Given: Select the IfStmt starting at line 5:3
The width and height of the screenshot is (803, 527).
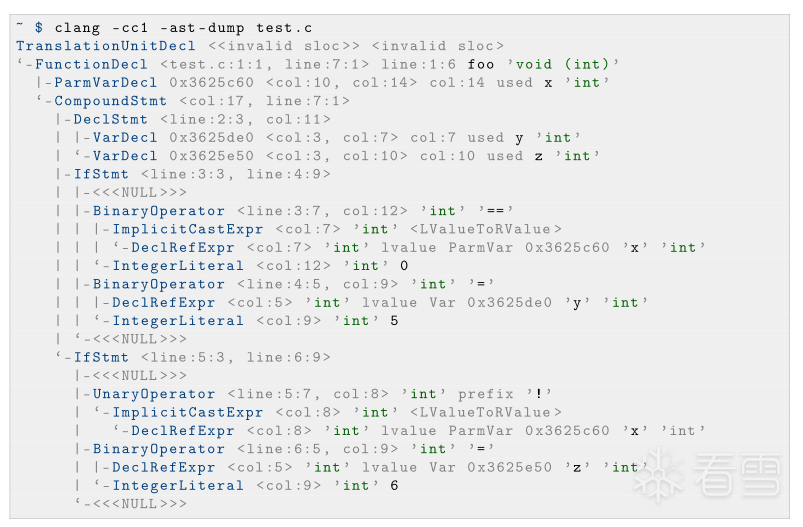Looking at the screenshot, I should pos(102,357).
